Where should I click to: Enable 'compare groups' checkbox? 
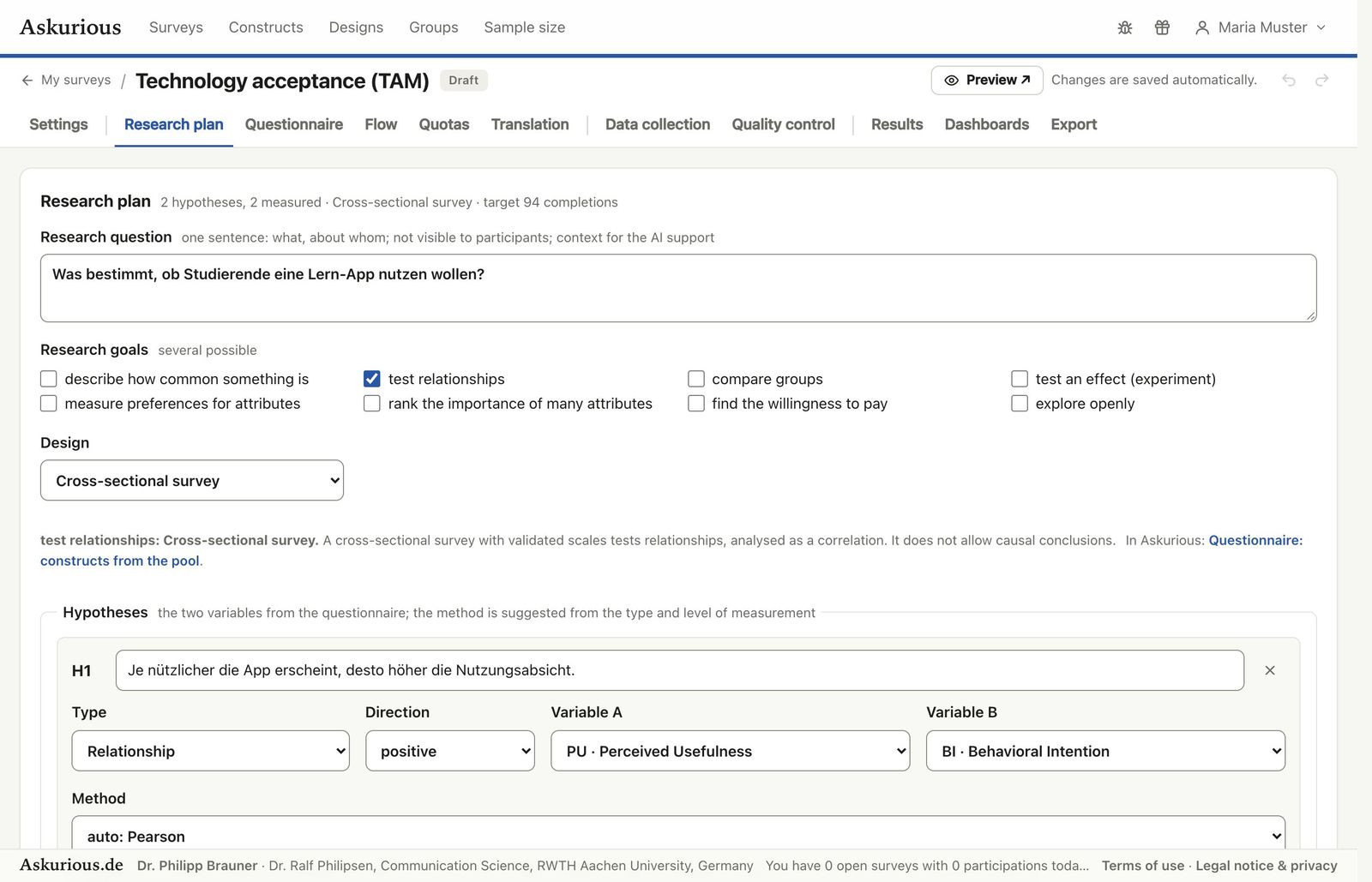(696, 379)
